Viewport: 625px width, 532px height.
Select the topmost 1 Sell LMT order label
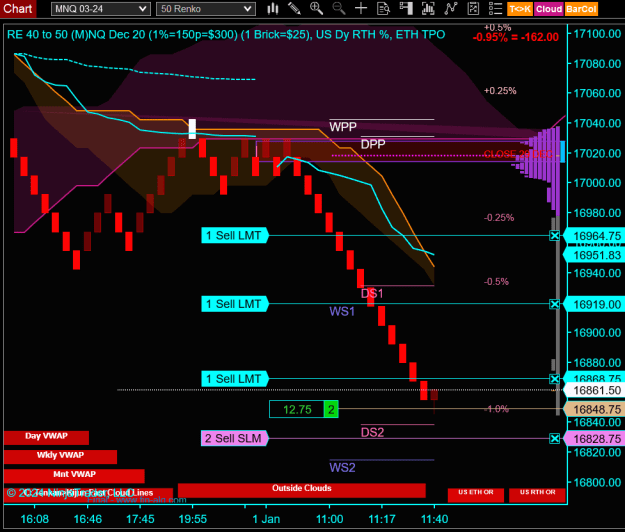235,236
